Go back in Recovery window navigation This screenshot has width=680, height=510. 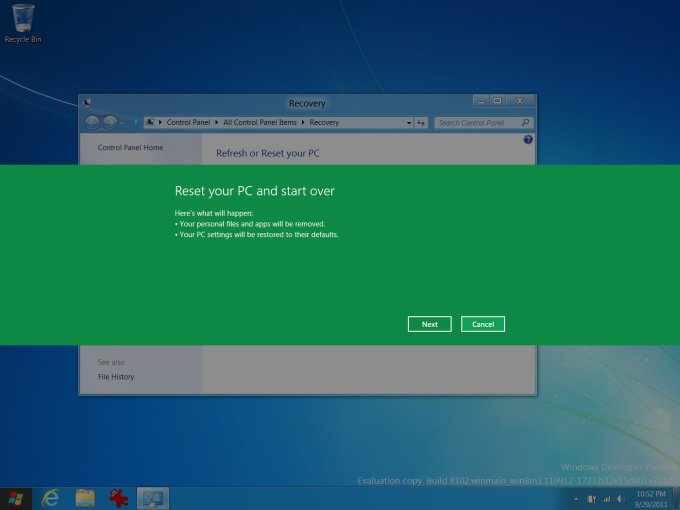92,123
